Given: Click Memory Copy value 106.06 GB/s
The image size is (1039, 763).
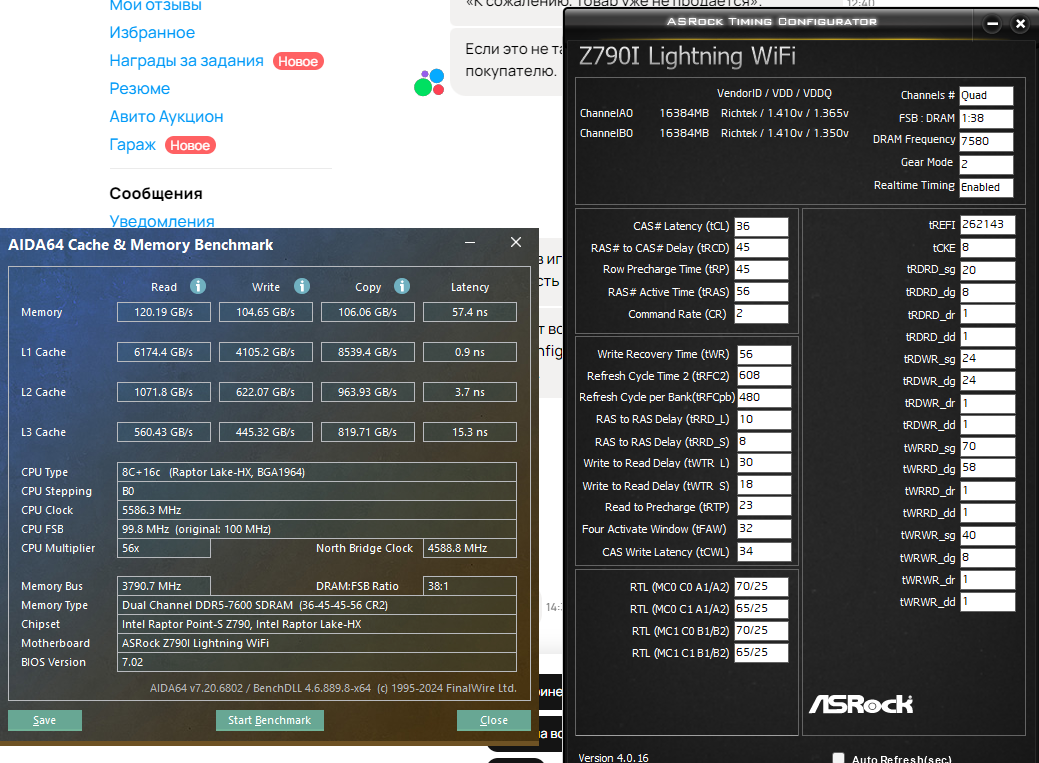Looking at the screenshot, I should pos(368,312).
